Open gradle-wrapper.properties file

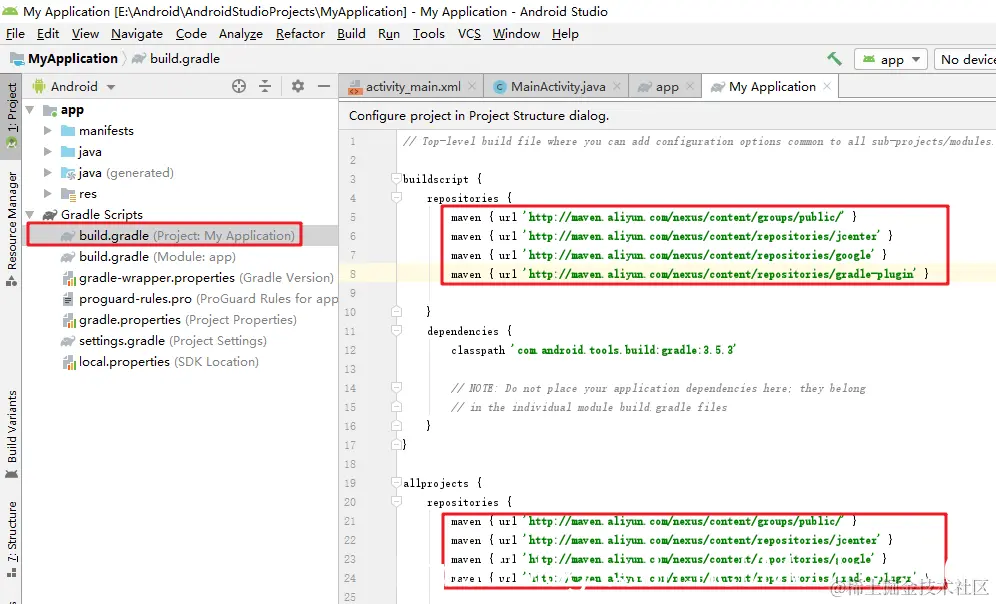click(197, 278)
